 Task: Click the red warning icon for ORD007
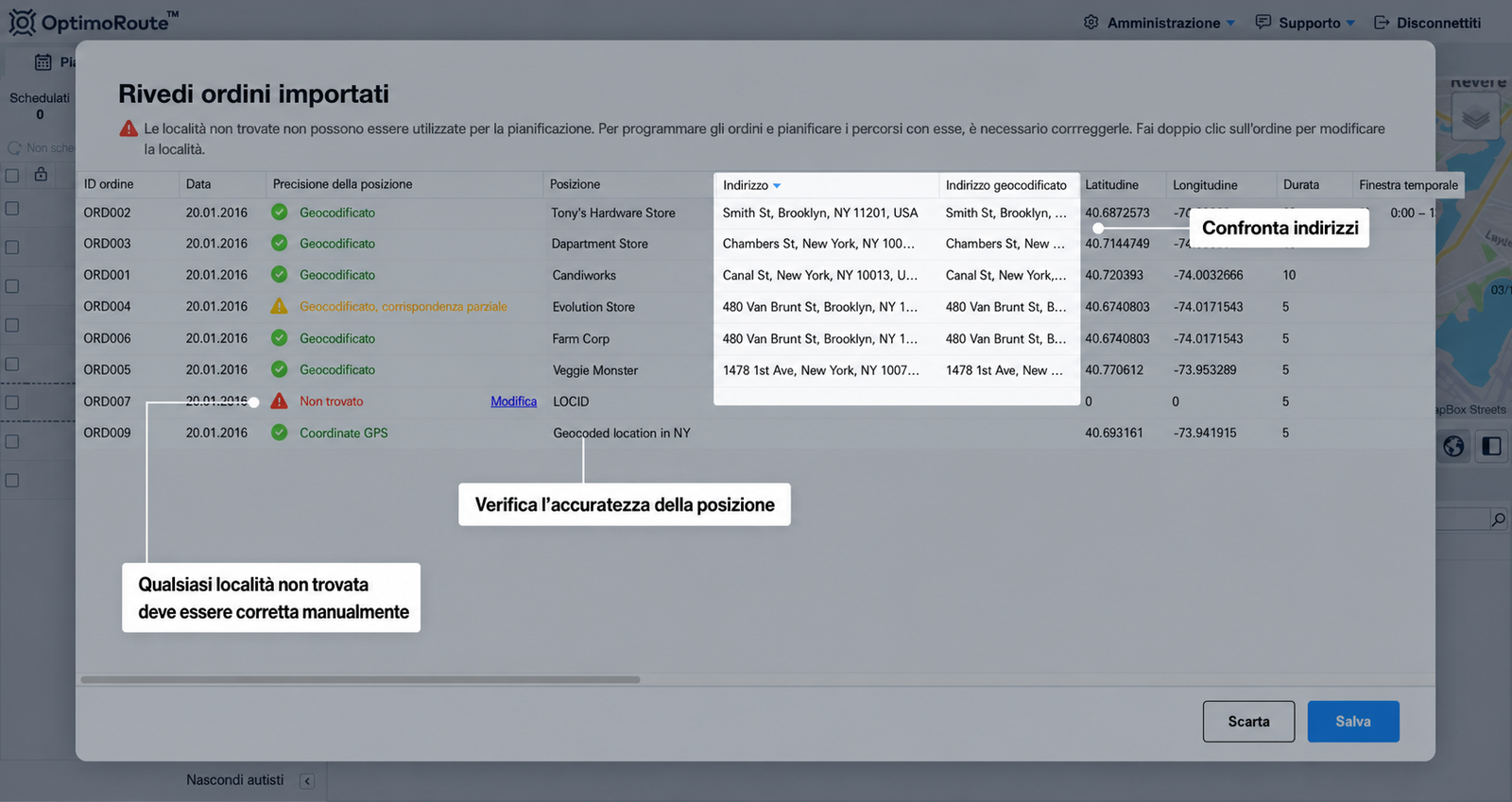coord(279,401)
